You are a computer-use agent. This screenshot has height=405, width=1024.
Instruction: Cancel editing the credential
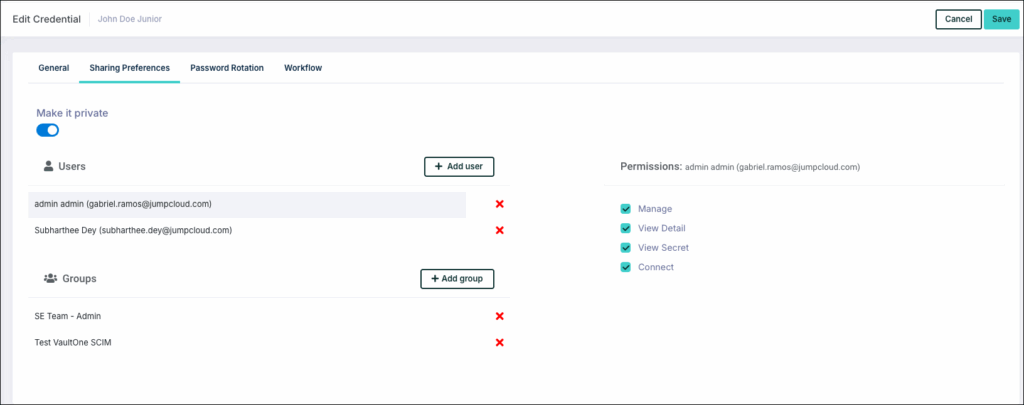958,19
